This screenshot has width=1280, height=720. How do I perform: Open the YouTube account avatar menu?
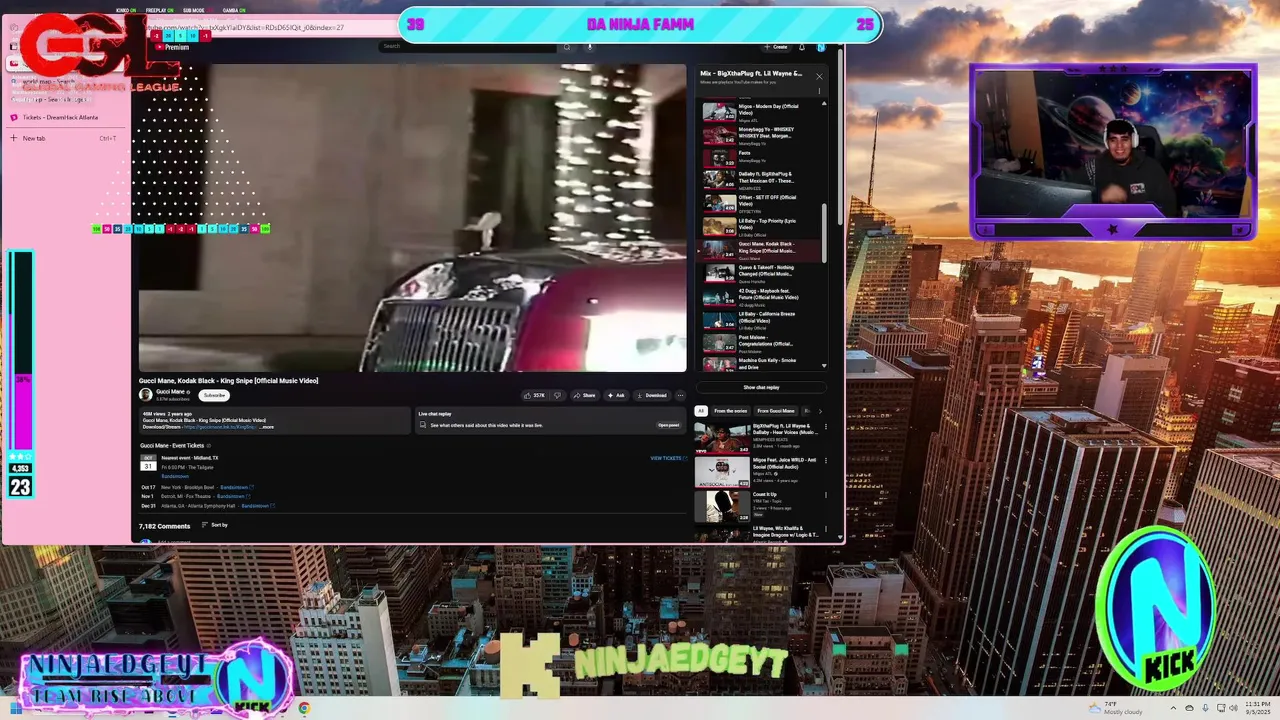821,47
